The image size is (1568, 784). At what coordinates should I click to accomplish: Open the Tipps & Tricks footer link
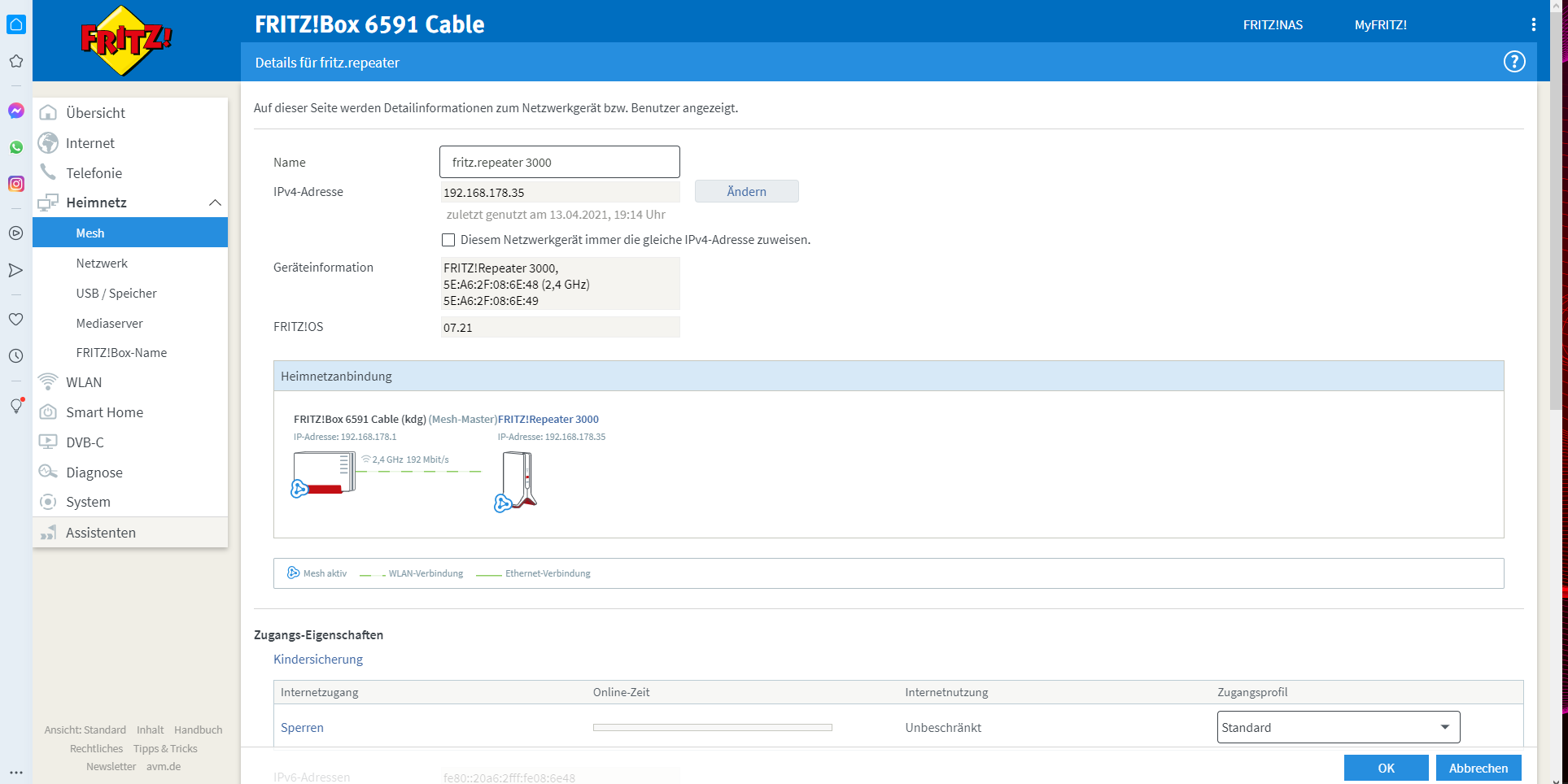click(x=165, y=748)
